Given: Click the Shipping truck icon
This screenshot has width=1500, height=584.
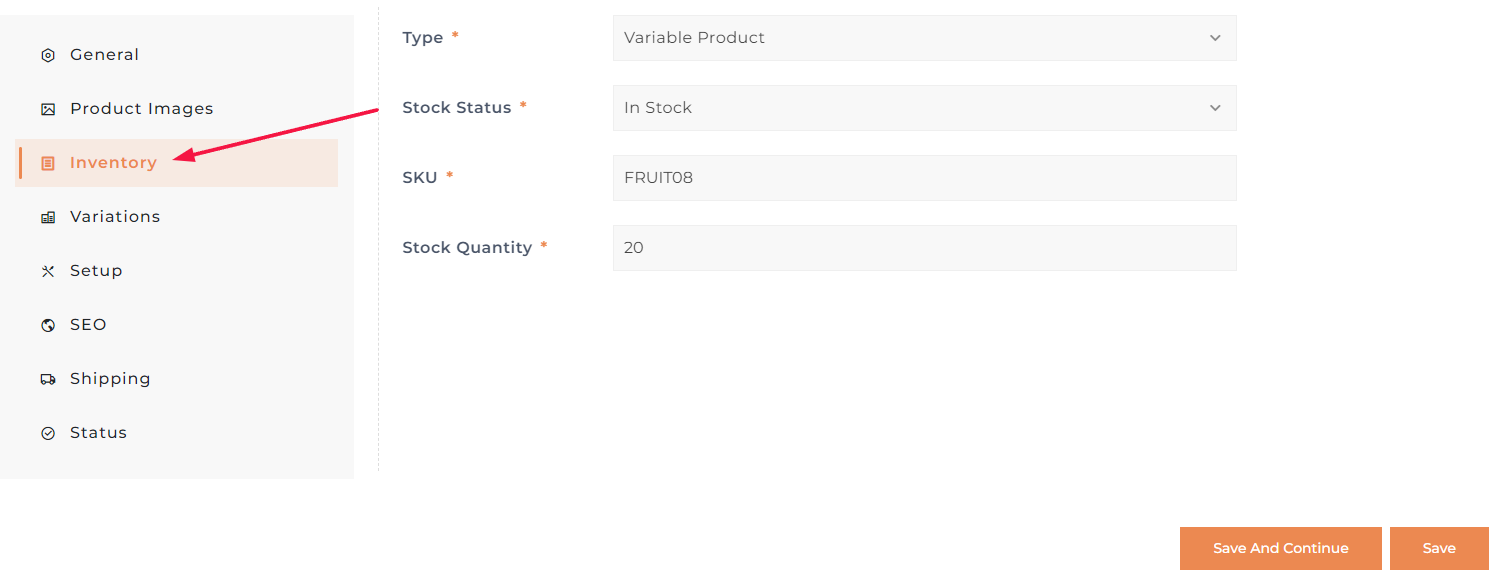Looking at the screenshot, I should (48, 380).
